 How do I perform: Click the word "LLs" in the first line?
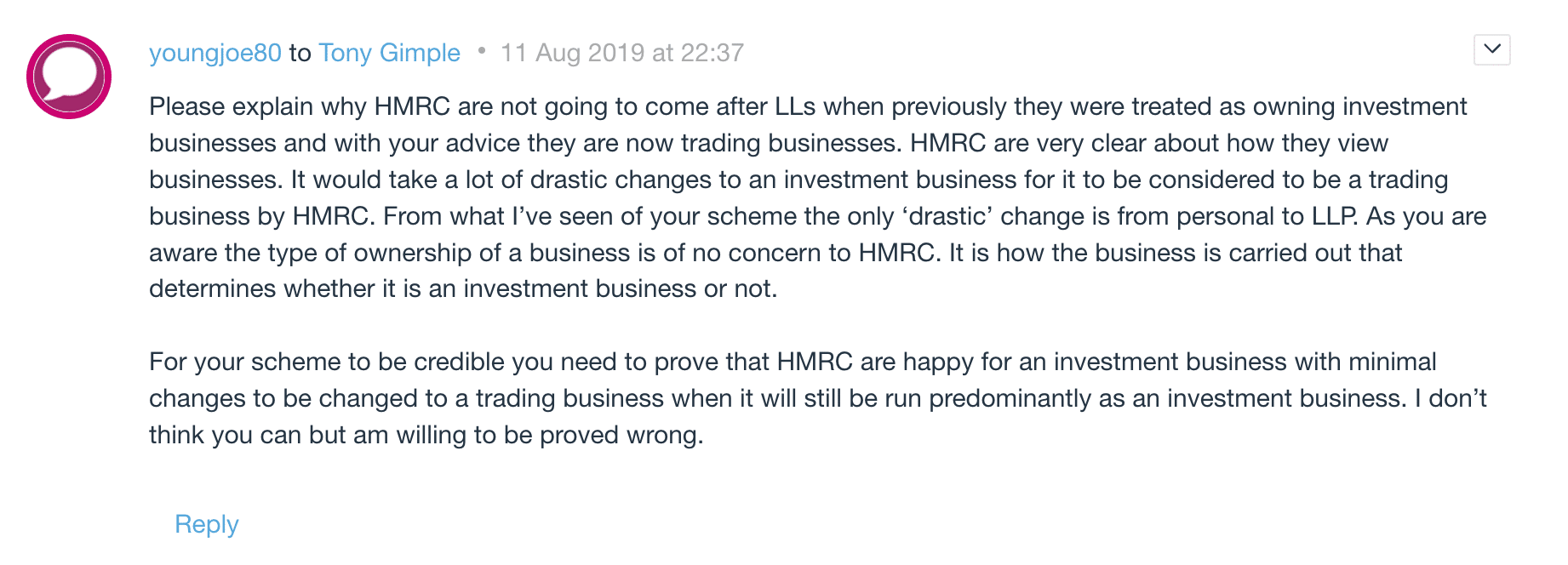point(795,106)
